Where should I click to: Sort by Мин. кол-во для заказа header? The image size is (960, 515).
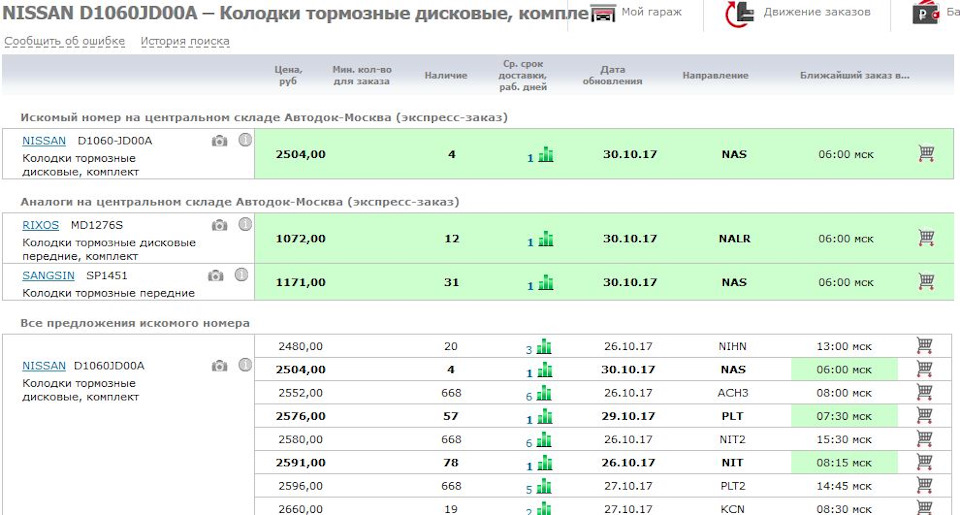362,75
